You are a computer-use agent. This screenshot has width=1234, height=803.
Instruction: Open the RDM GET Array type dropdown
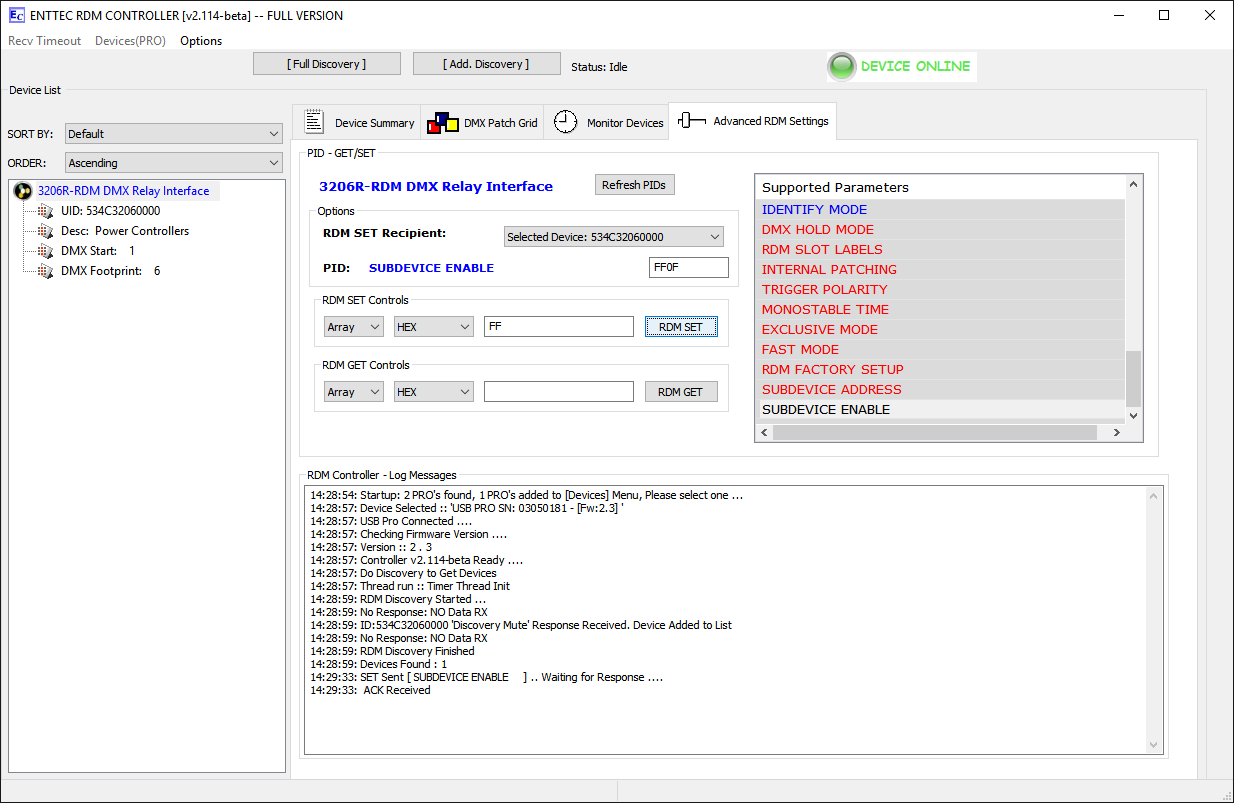[x=353, y=392]
